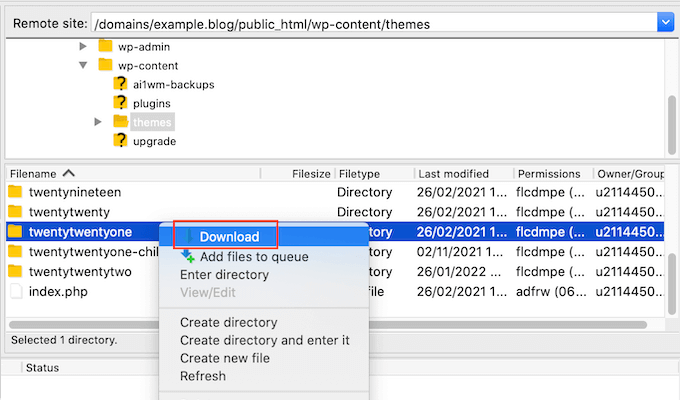Click the twentytwentytwo folder icon
This screenshot has width=680, height=400.
15,271
